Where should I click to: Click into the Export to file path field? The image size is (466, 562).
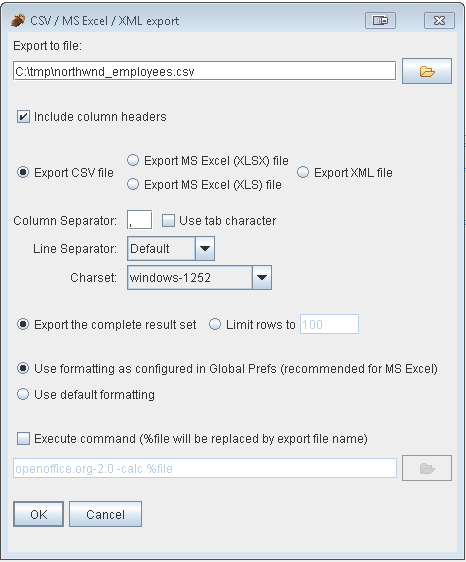click(x=204, y=71)
